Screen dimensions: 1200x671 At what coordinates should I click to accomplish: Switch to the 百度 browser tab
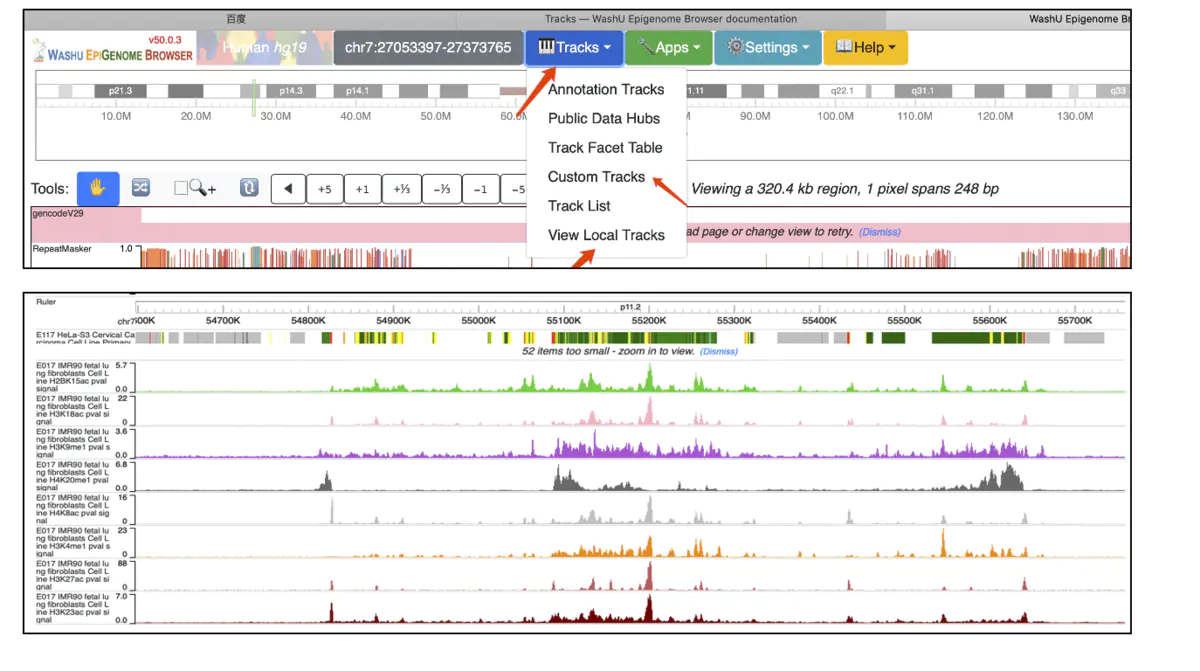pos(236,18)
